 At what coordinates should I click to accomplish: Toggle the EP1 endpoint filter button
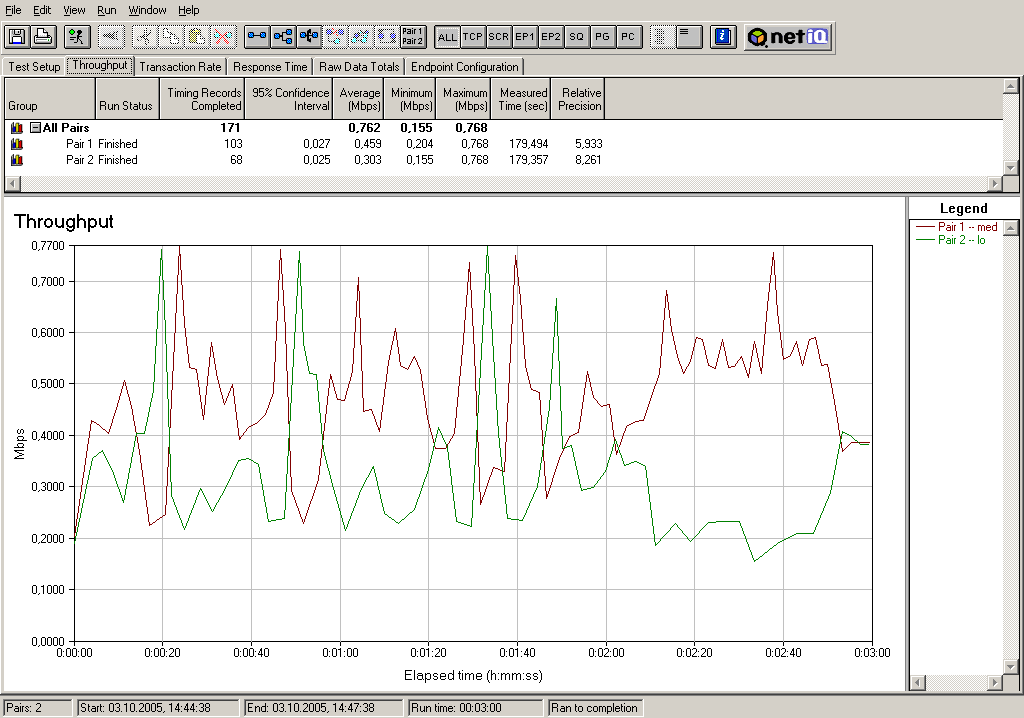pos(525,37)
